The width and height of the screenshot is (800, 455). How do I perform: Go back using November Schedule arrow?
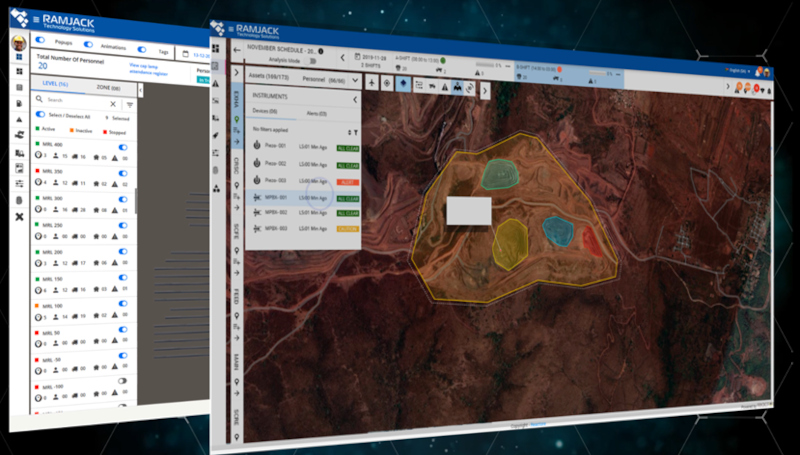[x=237, y=47]
